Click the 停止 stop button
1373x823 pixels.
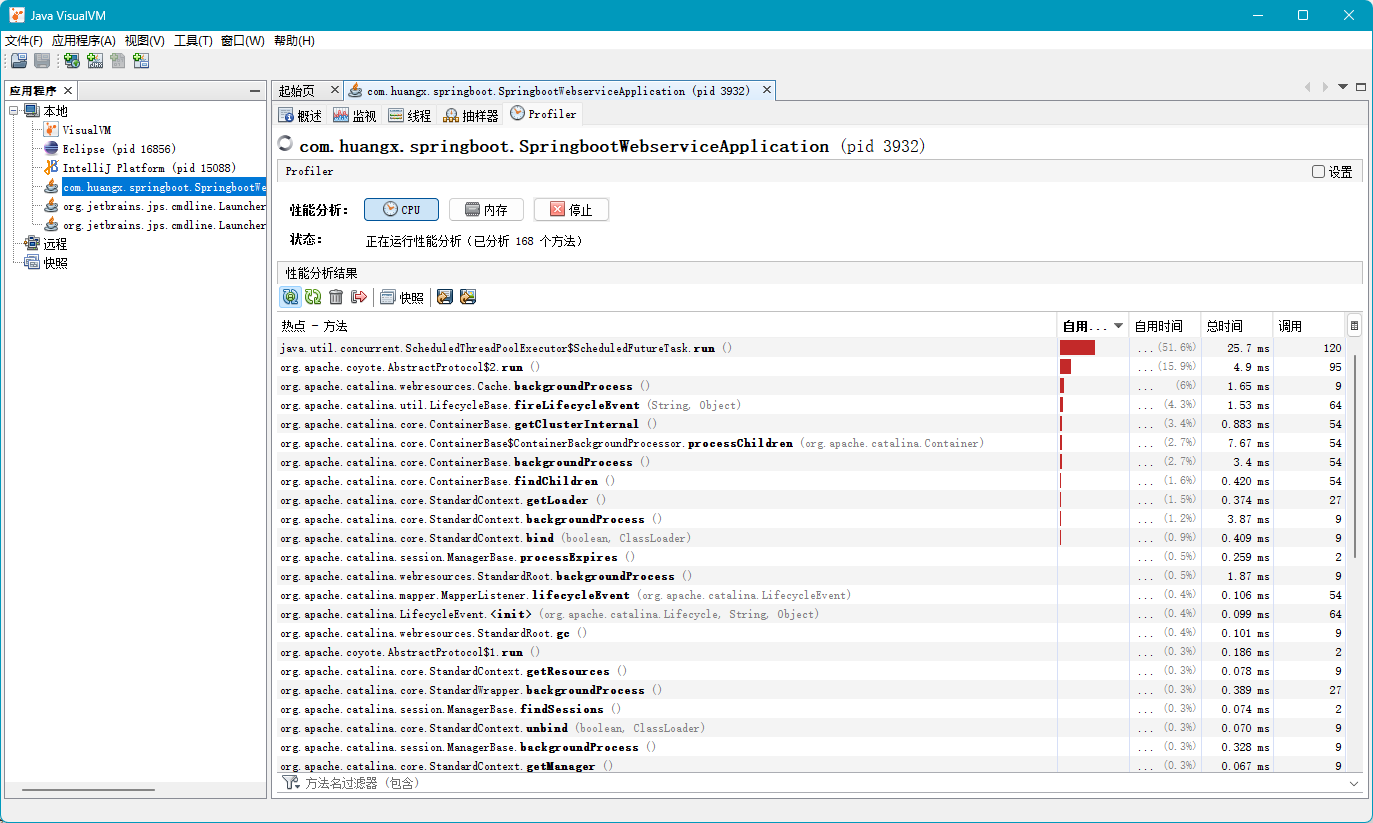571,210
